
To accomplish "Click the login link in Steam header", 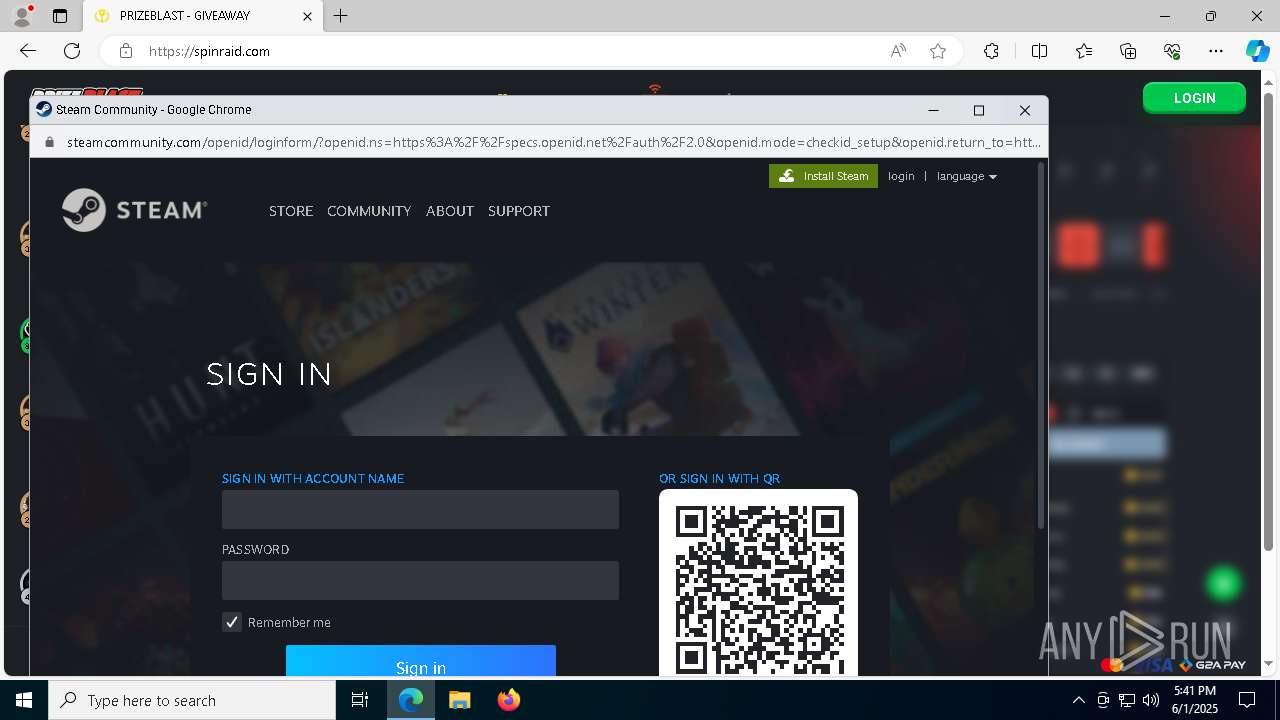I will 901,176.
